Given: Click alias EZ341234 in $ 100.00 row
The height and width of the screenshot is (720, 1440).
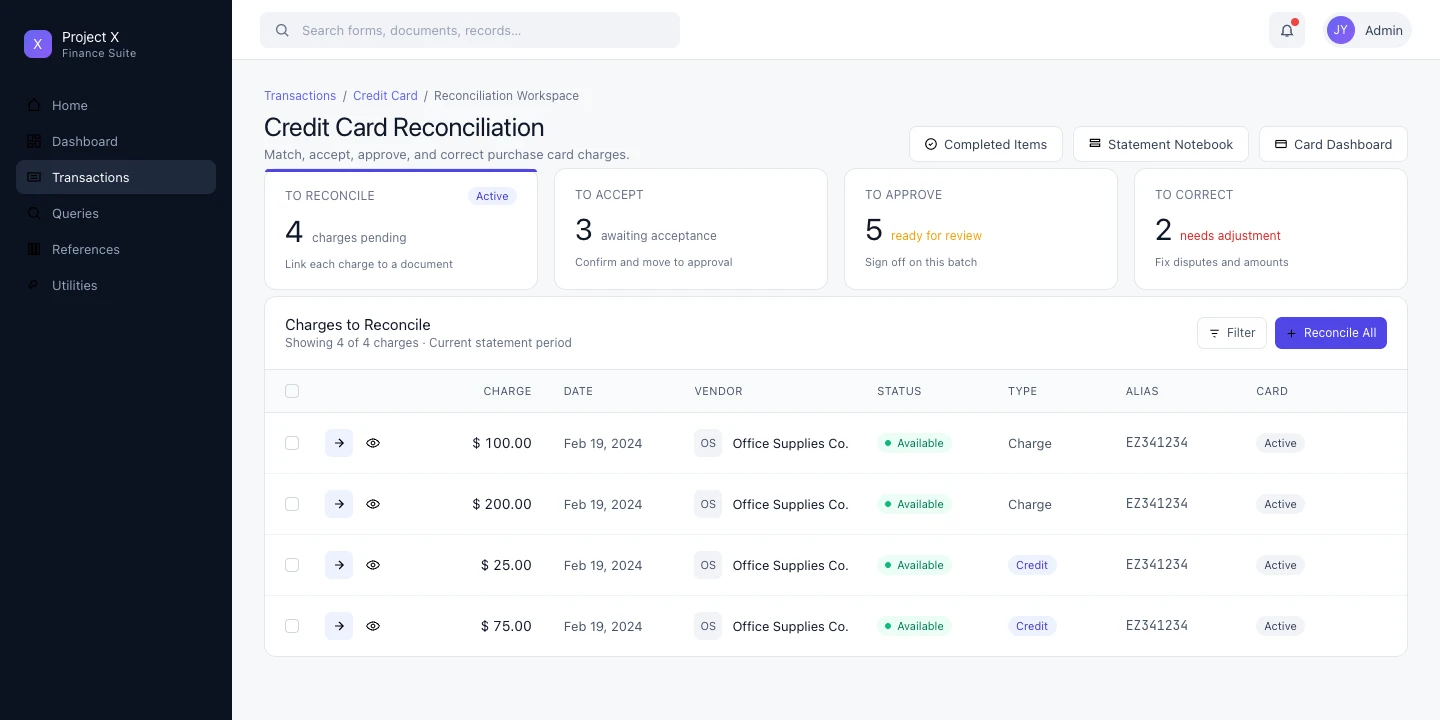Looking at the screenshot, I should [x=1157, y=443].
